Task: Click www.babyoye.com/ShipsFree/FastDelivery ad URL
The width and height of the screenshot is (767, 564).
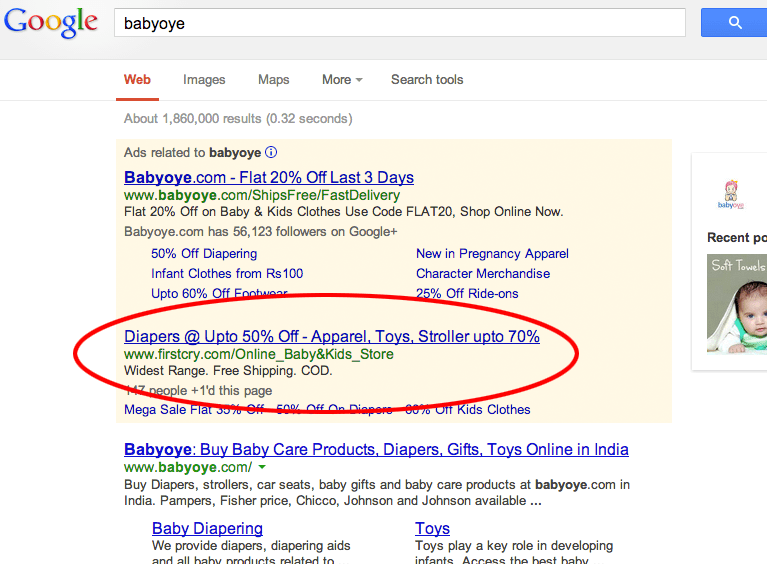Action: coord(262,195)
